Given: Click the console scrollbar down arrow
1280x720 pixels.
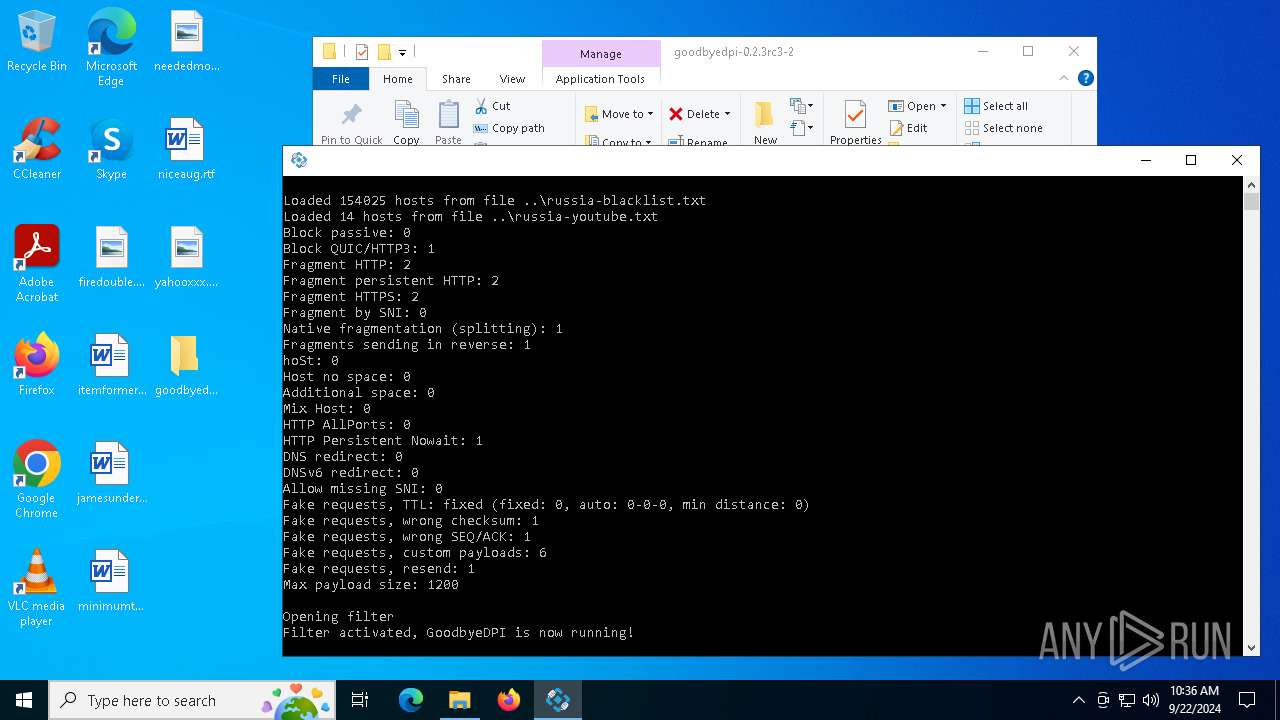Looking at the screenshot, I should (1251, 648).
